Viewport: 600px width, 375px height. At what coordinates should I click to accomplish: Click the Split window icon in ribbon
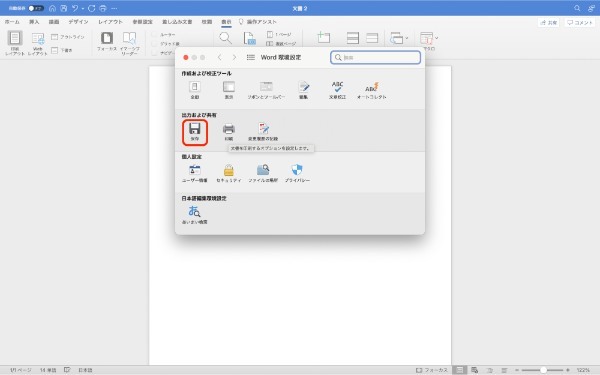pyautogui.click(x=372, y=38)
